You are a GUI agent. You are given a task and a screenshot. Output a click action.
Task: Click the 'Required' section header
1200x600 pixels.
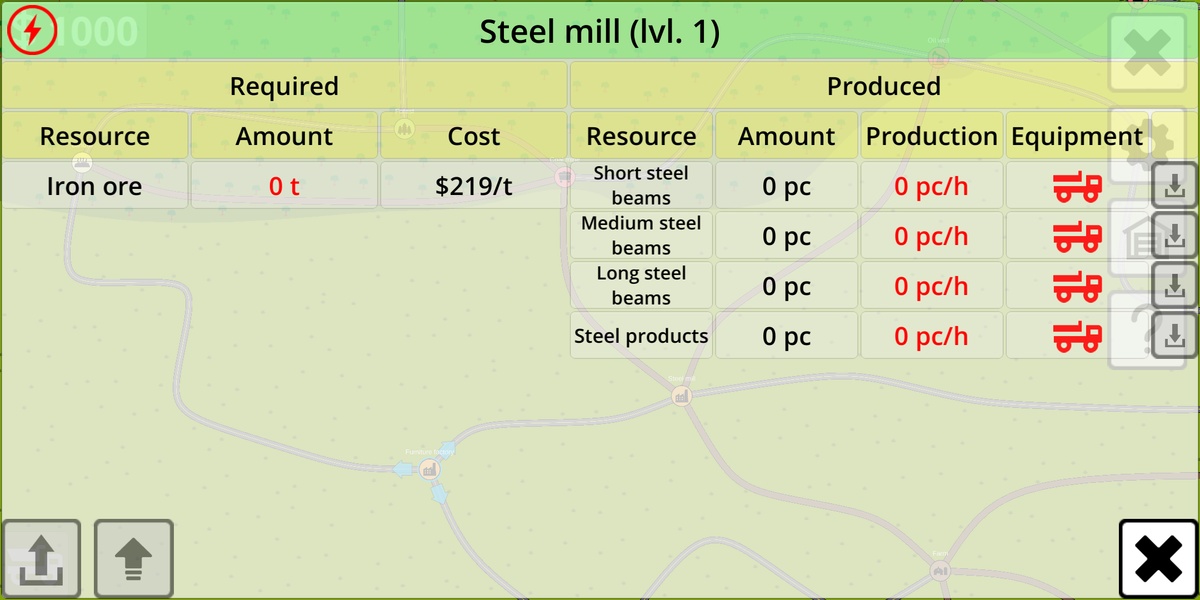284,86
